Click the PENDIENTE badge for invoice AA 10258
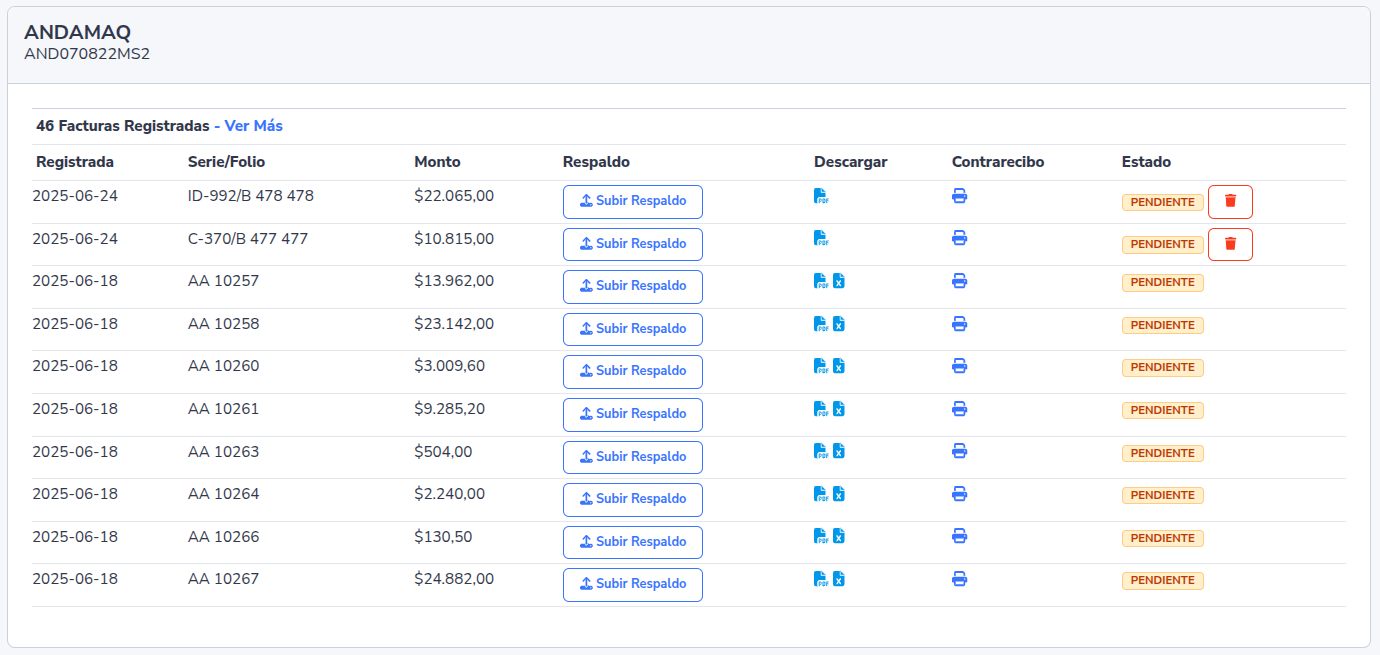This screenshot has height=655, width=1380. tap(1162, 325)
